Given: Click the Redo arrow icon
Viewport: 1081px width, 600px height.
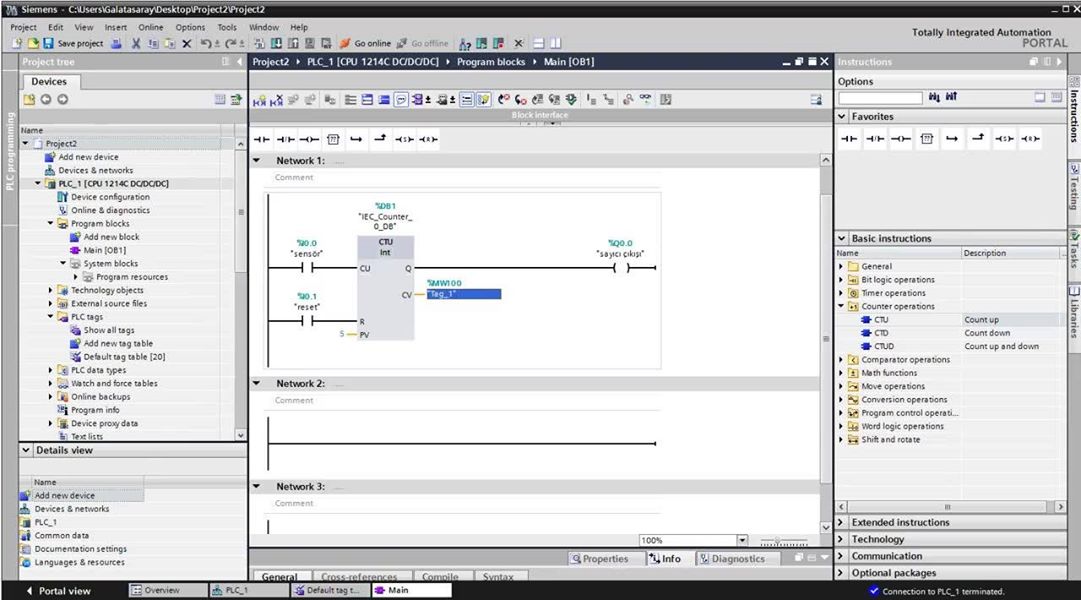Looking at the screenshot, I should (x=231, y=43).
